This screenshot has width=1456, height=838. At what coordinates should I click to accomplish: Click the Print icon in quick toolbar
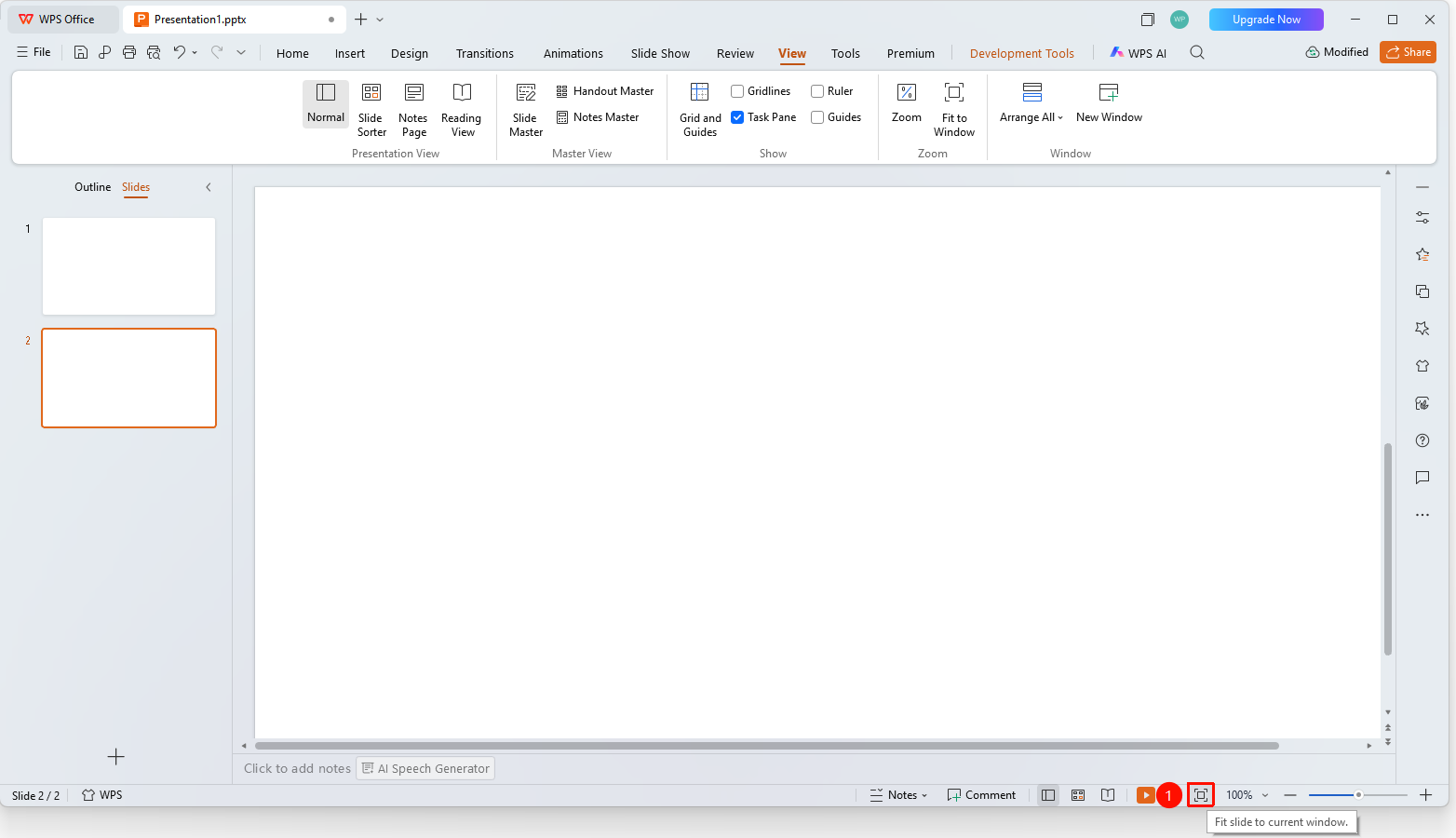tap(129, 52)
